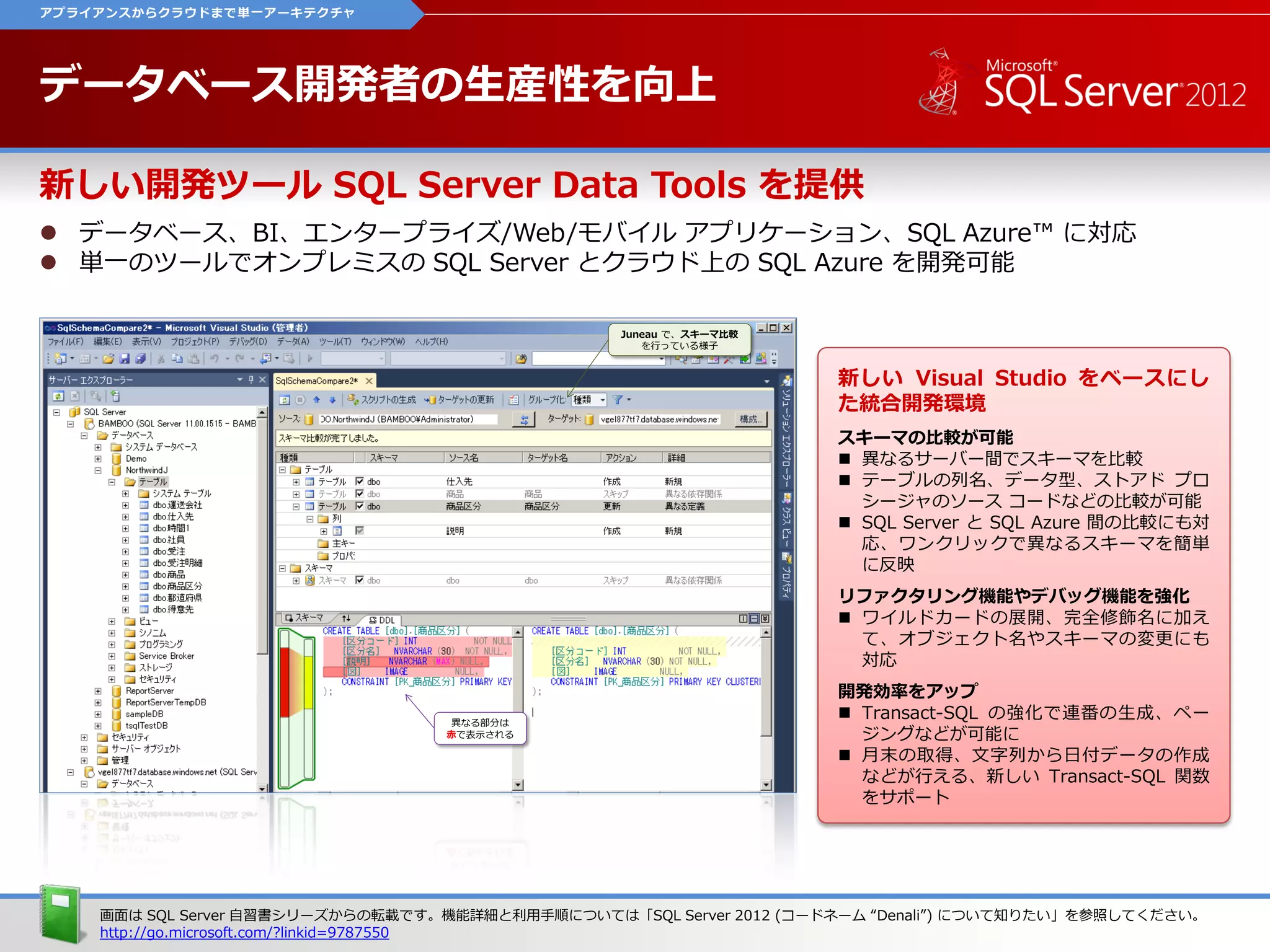Toggle checkbox on the スキーマ dbo row
1270x952 pixels.
click(x=360, y=580)
